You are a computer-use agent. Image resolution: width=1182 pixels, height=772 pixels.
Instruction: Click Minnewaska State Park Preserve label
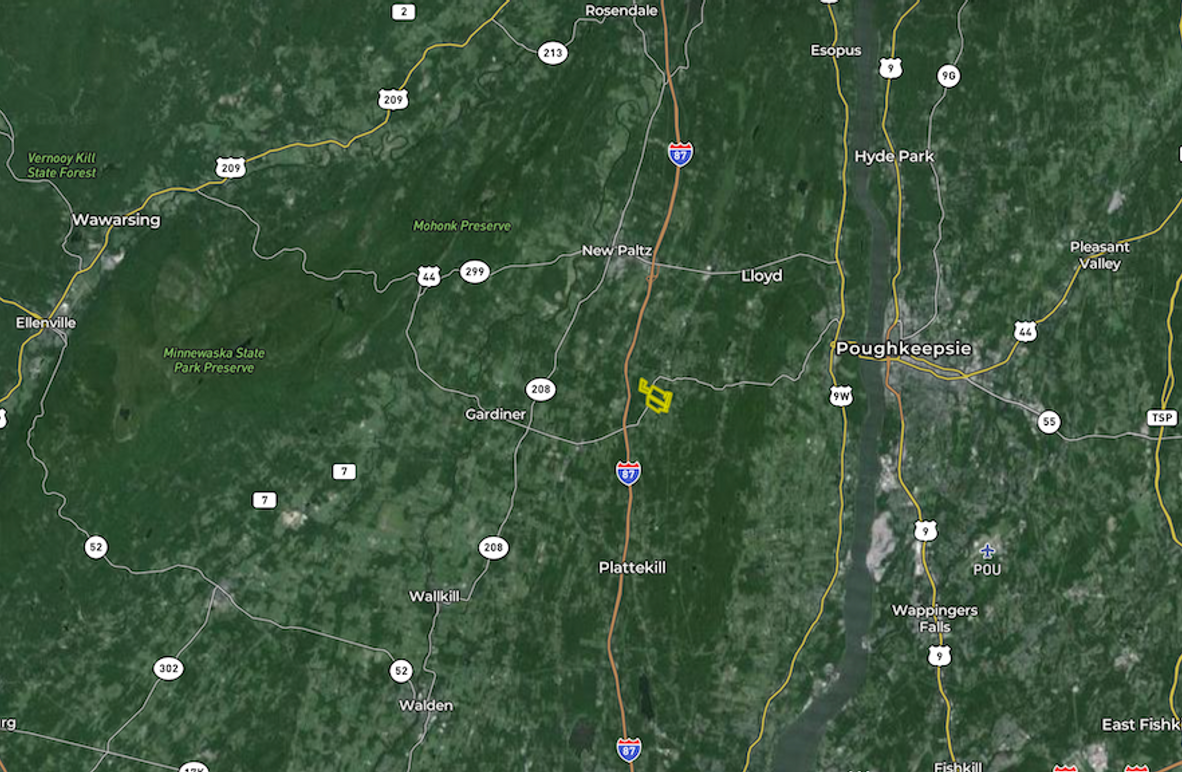(x=214, y=360)
